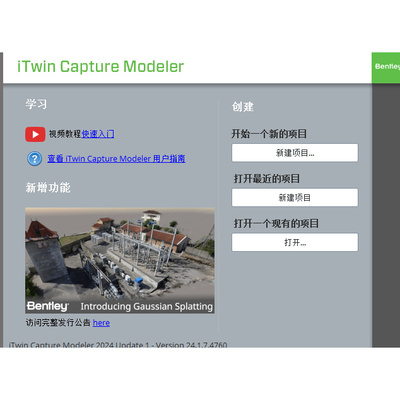Click the 开始一个新的项目 label
The image size is (400, 400).
[x=269, y=134]
